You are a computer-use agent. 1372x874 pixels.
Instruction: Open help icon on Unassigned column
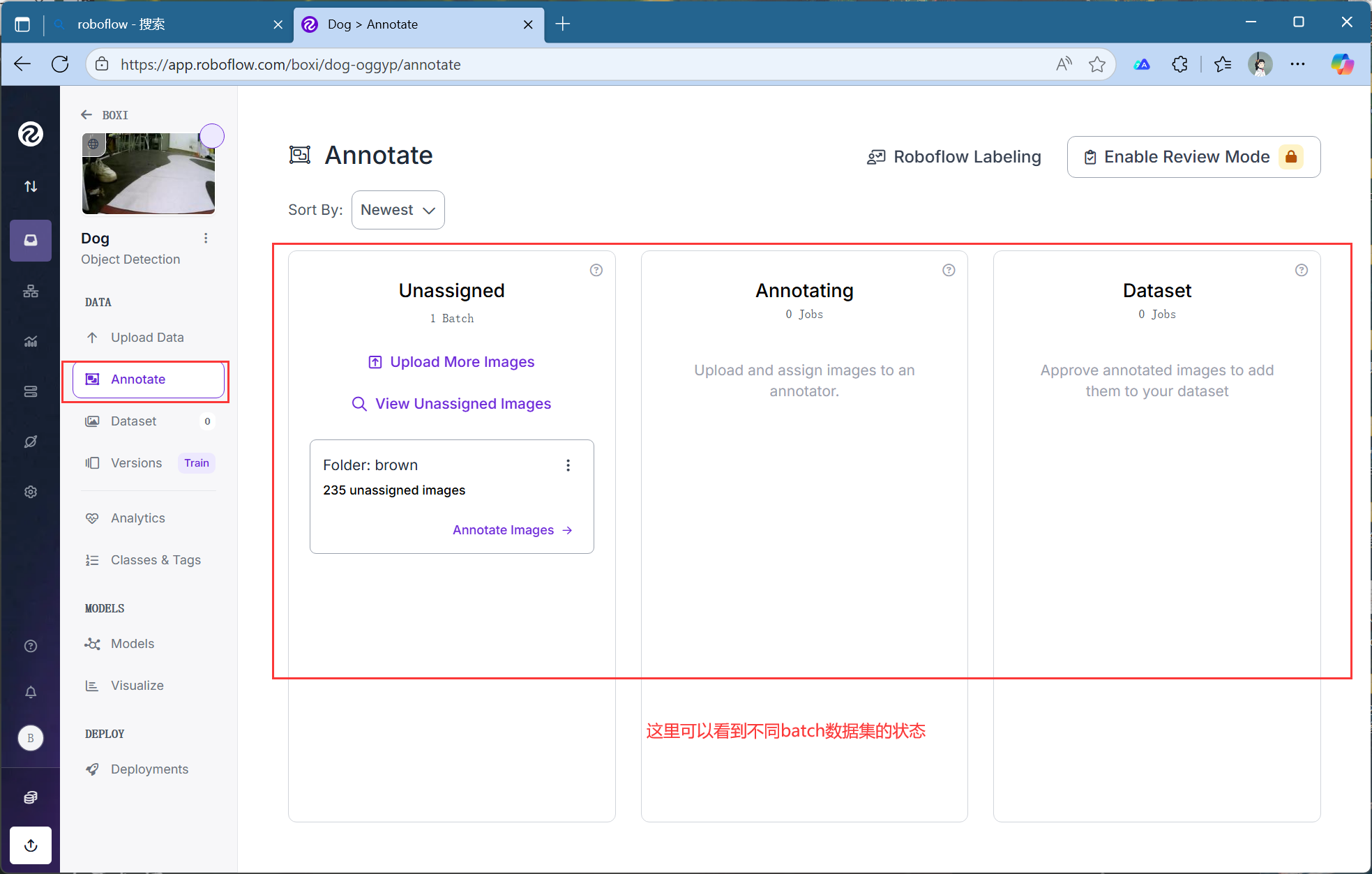pos(596,270)
